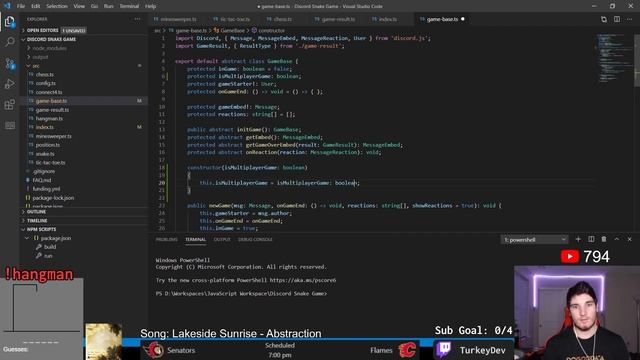This screenshot has width=640, height=360.
Task: Close the terminal panel
Action: (x=629, y=239)
